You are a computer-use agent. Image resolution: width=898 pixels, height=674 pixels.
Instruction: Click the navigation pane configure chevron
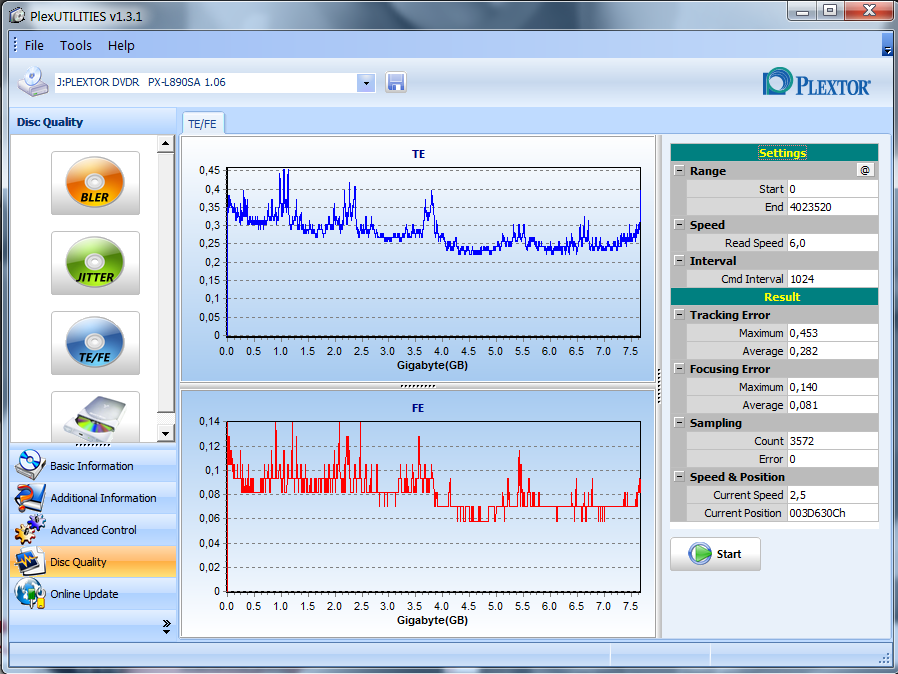click(166, 626)
